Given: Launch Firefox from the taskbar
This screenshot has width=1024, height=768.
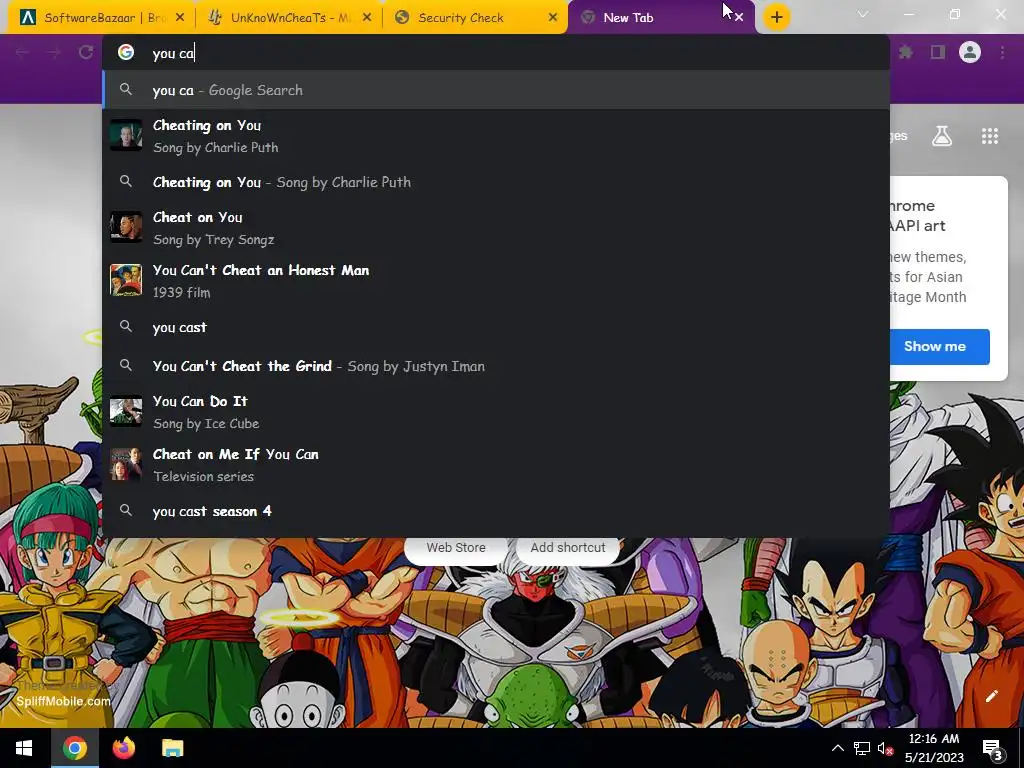Looking at the screenshot, I should click(123, 748).
